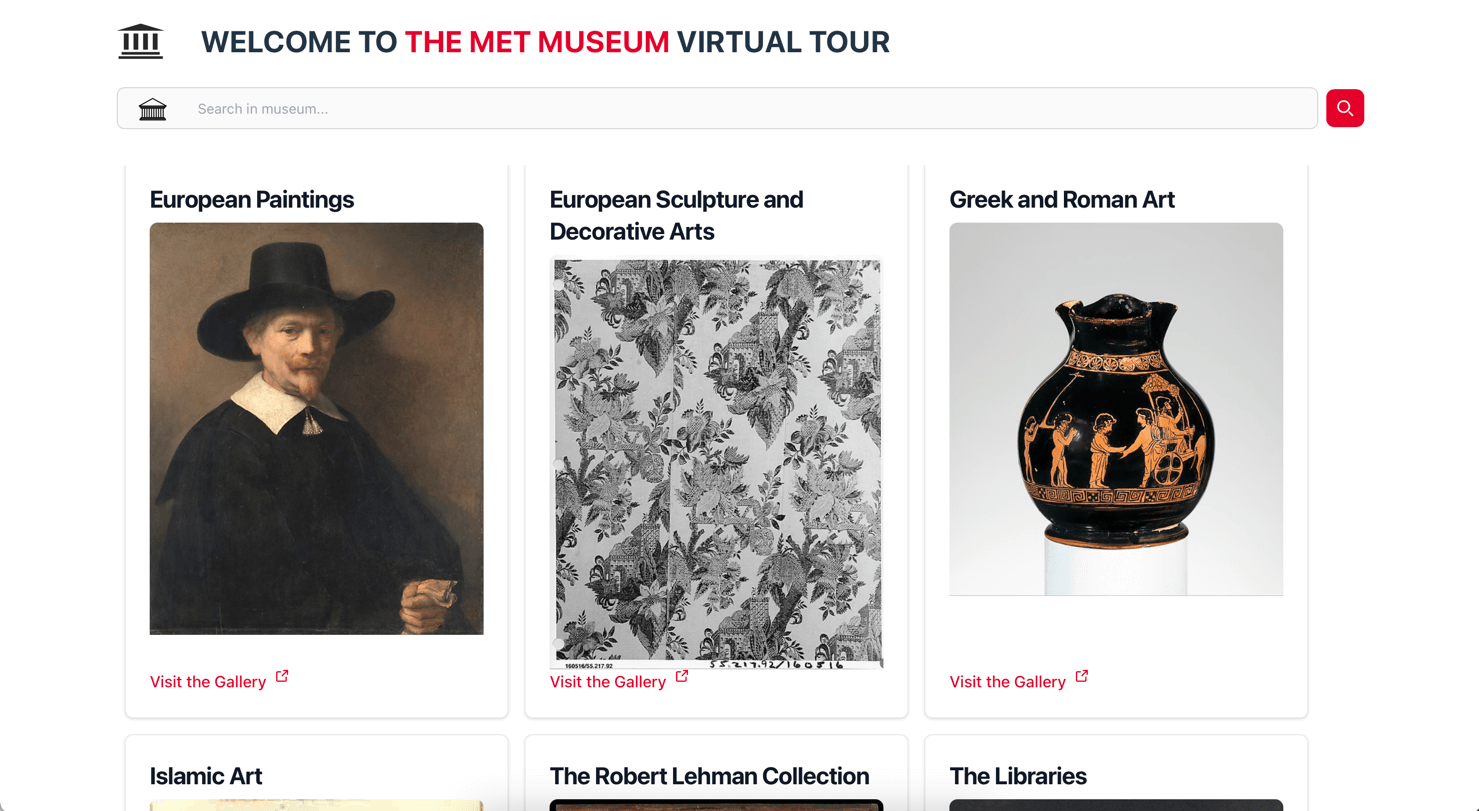Click the Met Museum logo icon
This screenshot has height=811, width=1479.
139,41
